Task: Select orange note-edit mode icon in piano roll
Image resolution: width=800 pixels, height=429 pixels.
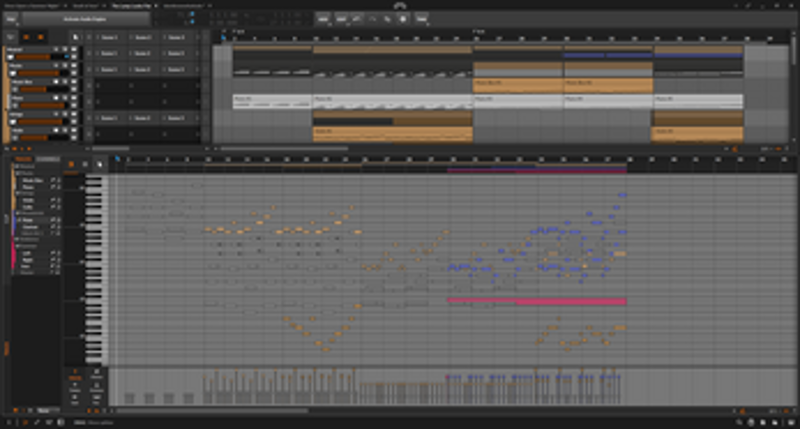Action: click(x=71, y=164)
